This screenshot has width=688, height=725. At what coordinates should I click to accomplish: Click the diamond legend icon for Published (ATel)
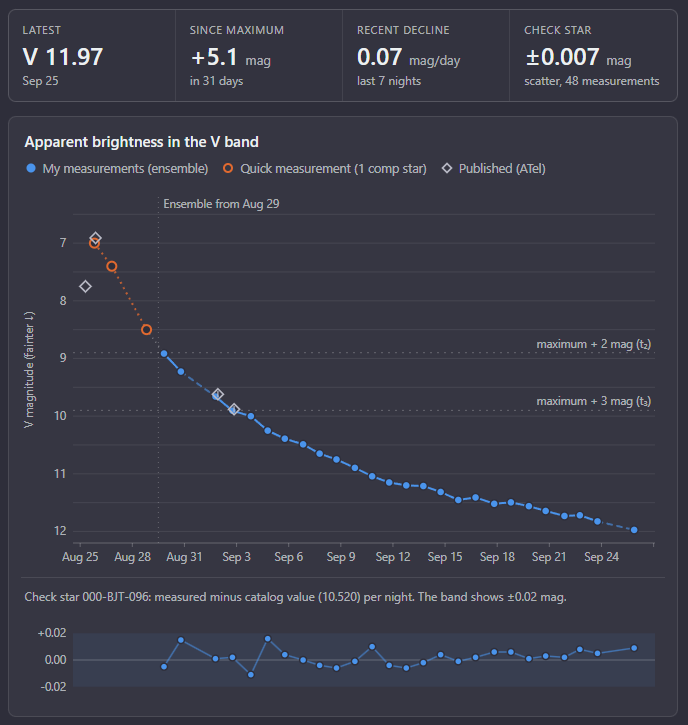click(x=447, y=168)
